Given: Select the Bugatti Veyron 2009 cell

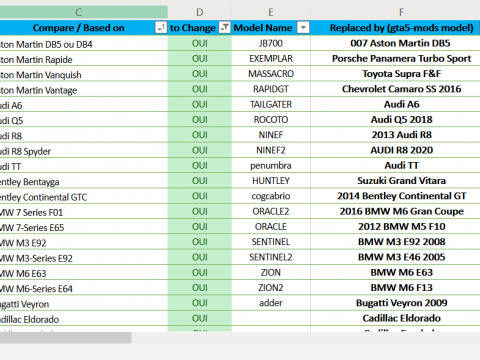Looking at the screenshot, I should (x=395, y=303).
